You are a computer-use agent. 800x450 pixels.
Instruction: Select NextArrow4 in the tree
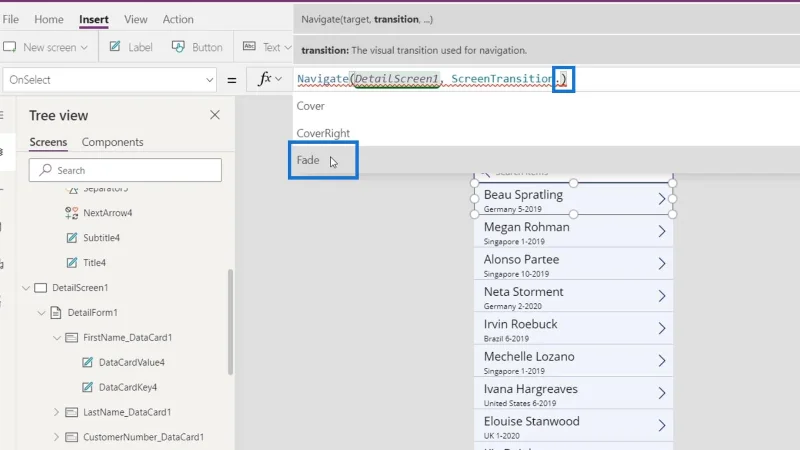pyautogui.click(x=108, y=213)
